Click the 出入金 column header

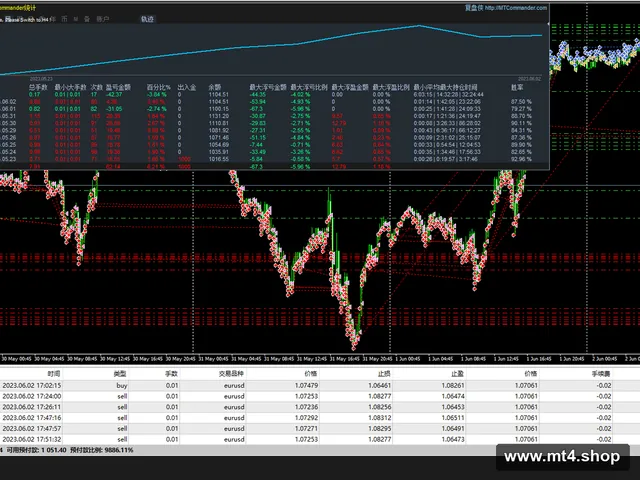pyautogui.click(x=187, y=87)
